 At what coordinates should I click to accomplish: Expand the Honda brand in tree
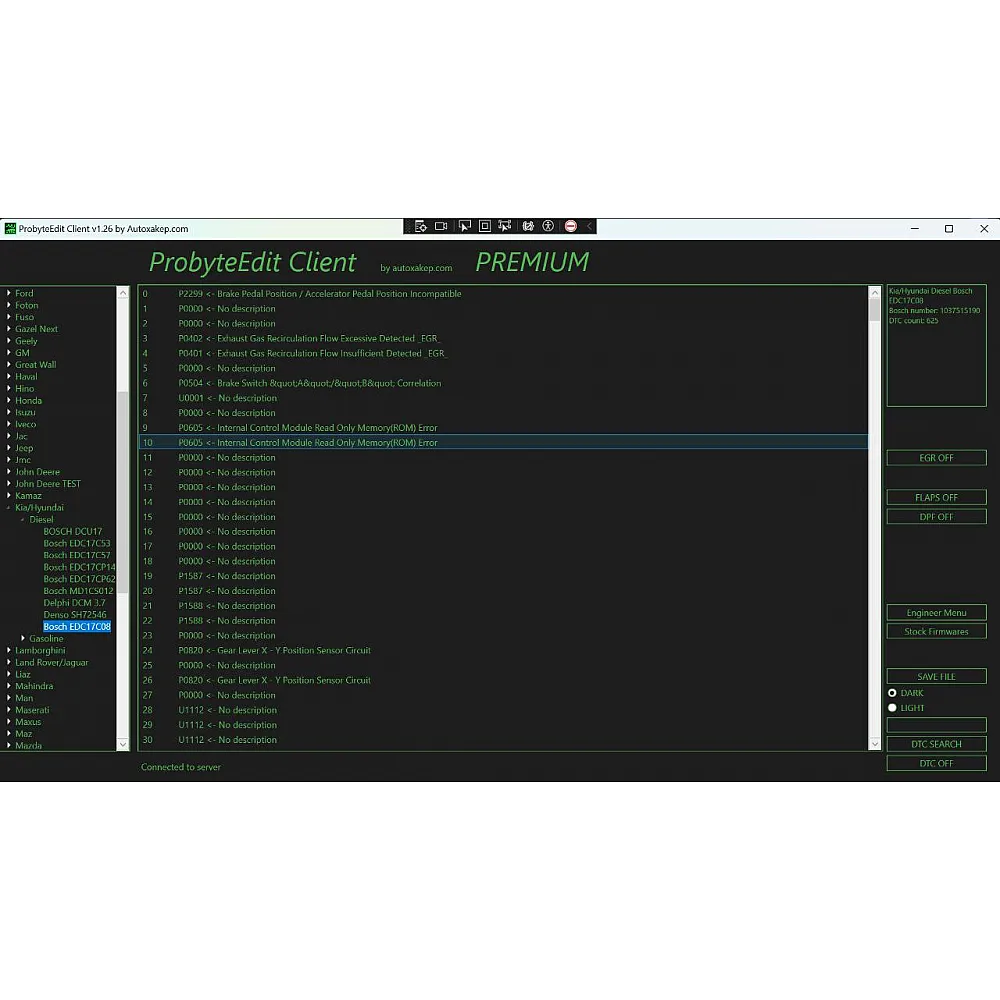(x=9, y=400)
